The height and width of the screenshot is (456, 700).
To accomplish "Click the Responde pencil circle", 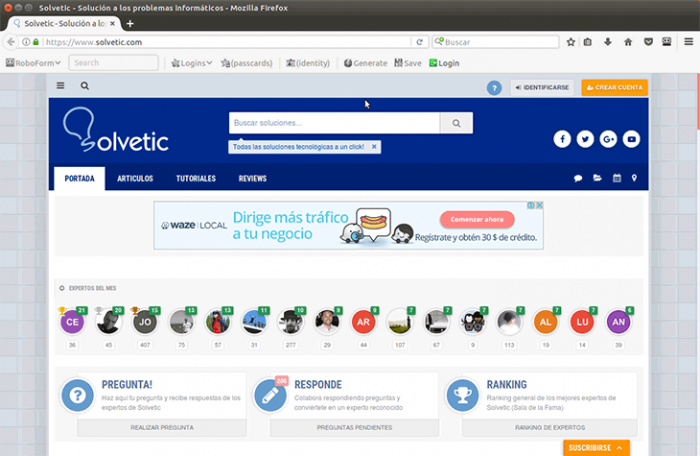I will click(270, 395).
